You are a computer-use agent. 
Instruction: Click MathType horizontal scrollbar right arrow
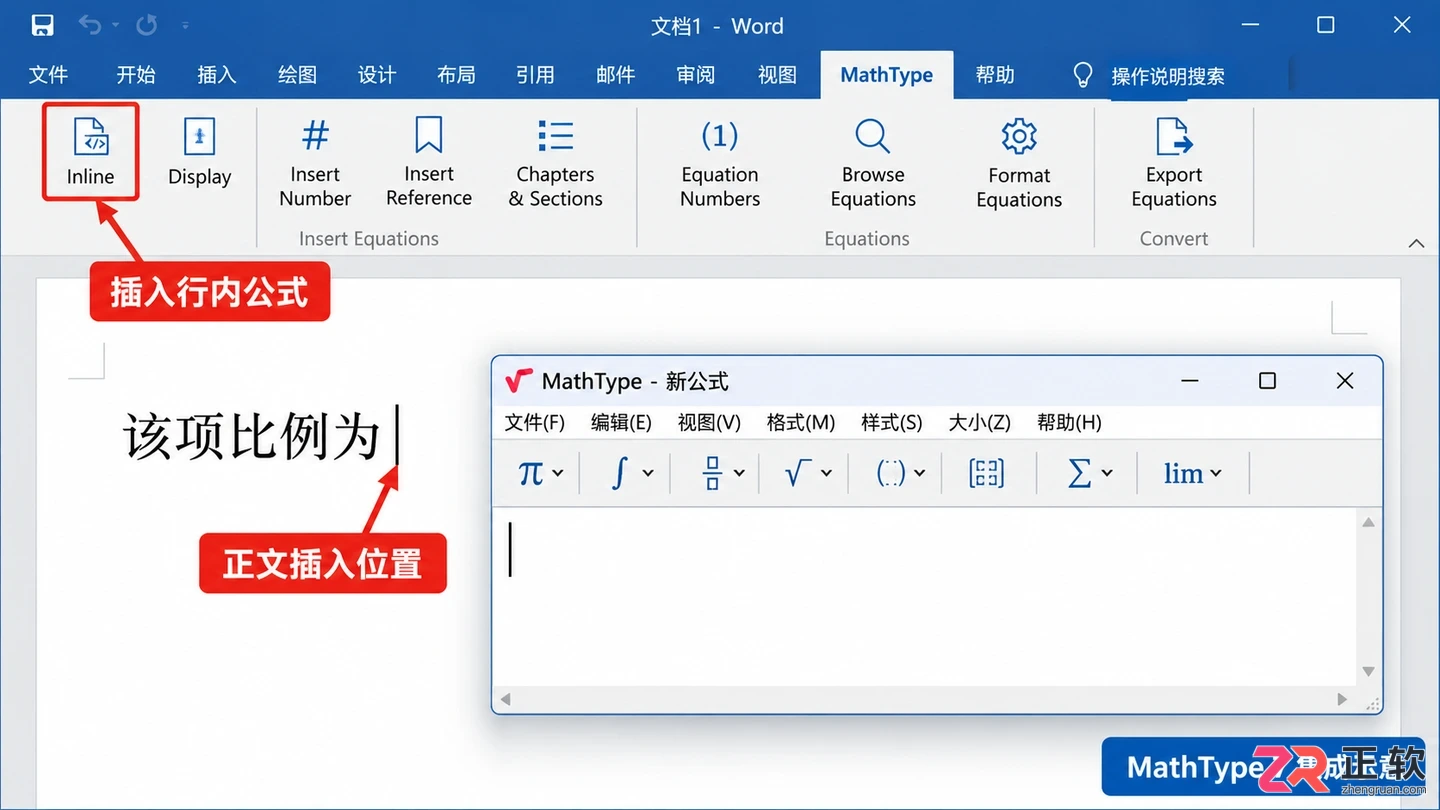pos(1342,699)
